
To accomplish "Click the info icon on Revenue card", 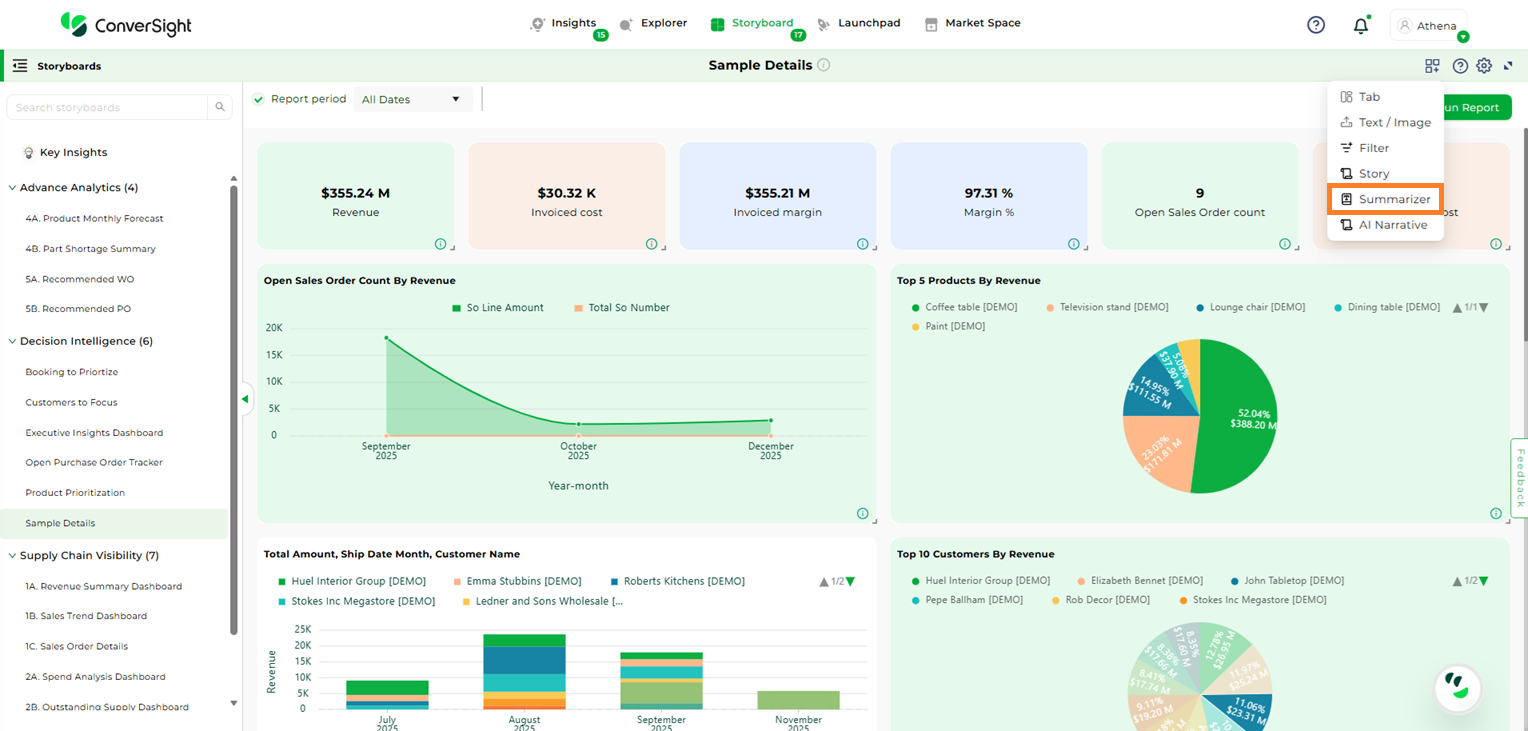I will 440,244.
